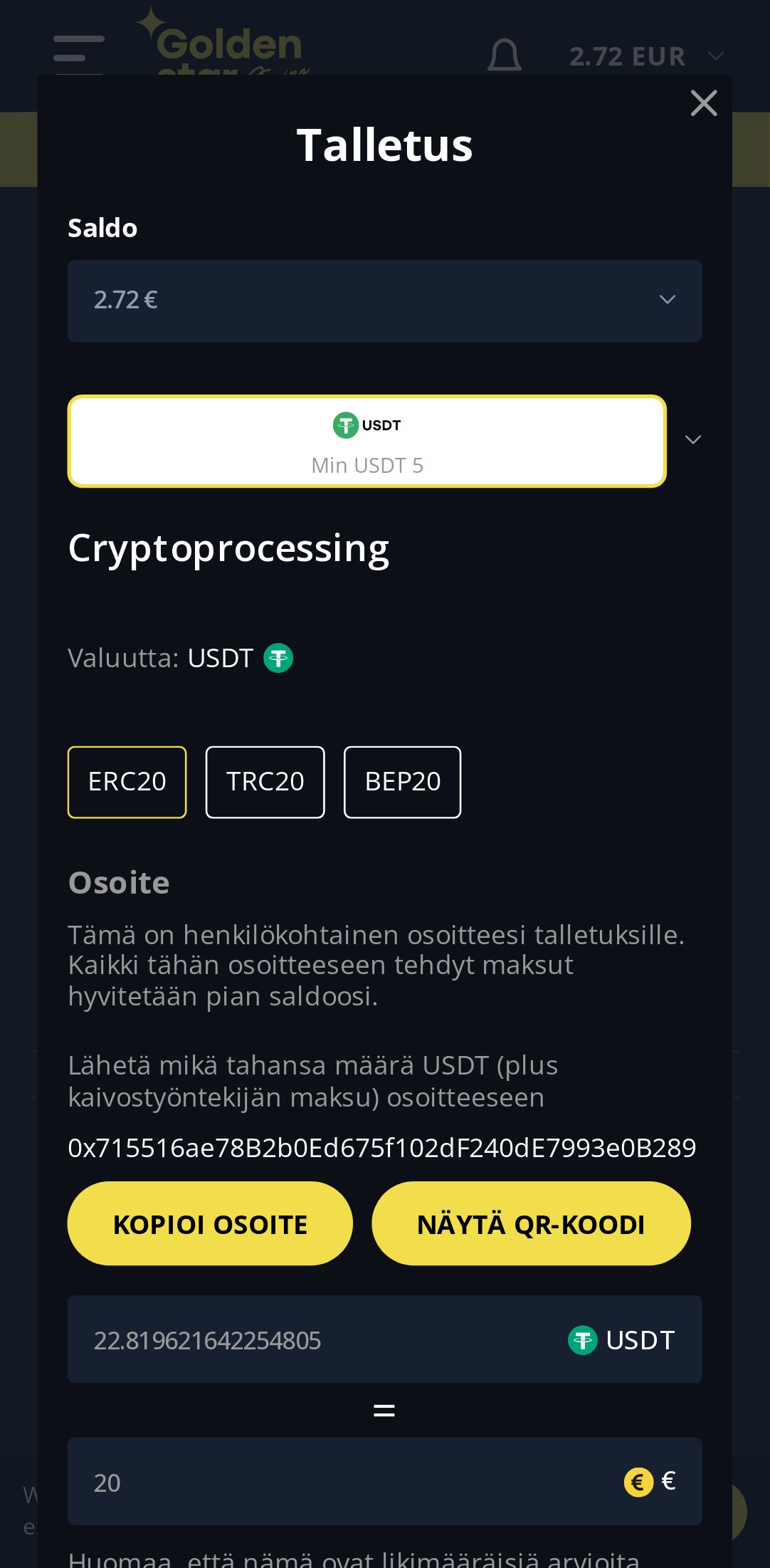Click the wallet deposit address text

coord(381,1148)
